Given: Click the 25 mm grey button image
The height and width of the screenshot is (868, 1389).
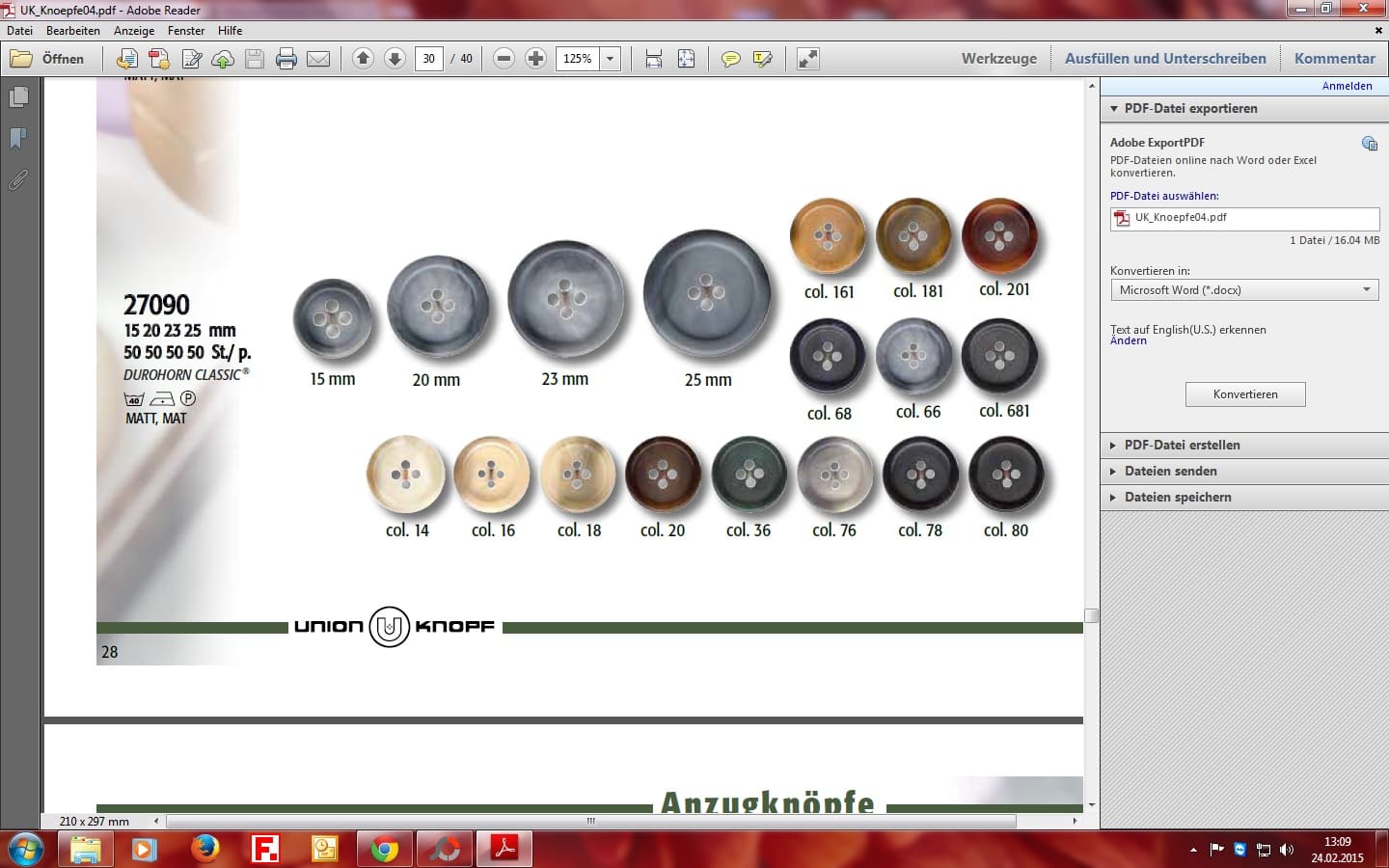Looking at the screenshot, I should tap(707, 293).
